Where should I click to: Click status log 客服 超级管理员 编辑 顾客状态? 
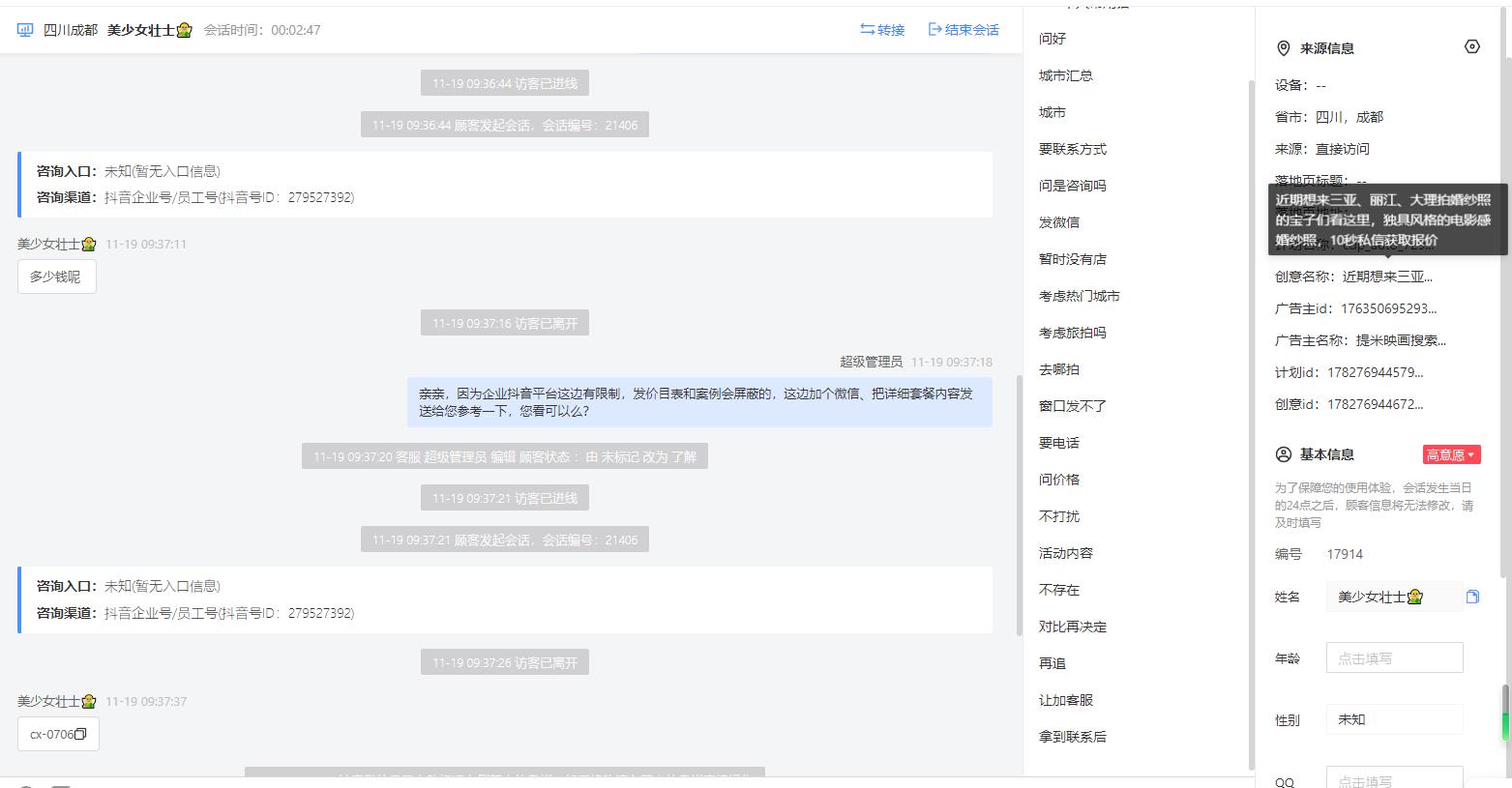pos(505,456)
